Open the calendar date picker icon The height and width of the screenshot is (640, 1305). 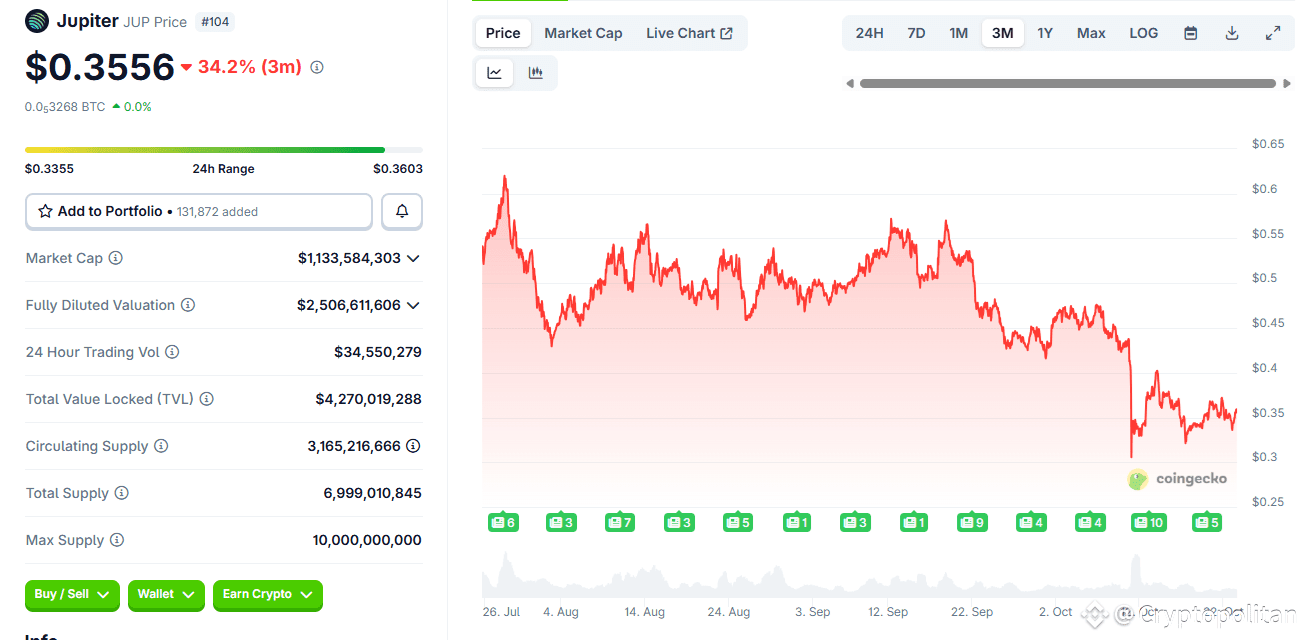[1190, 32]
